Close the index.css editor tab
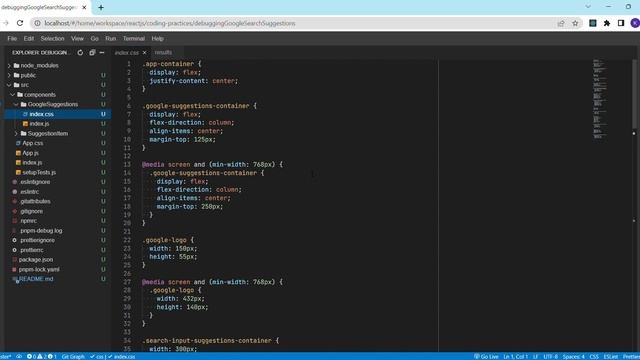This screenshot has height=360, width=640. 144,53
